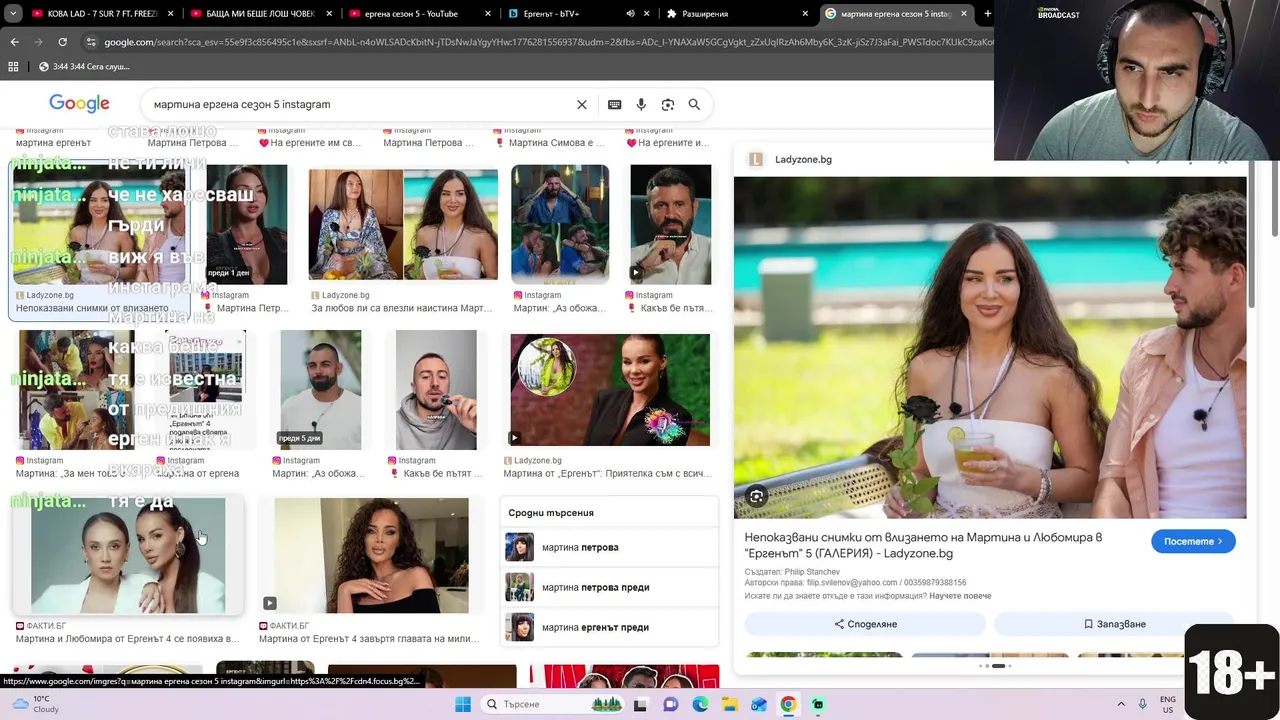The height and width of the screenshot is (720, 1280).
Task: Open Научете повече link
Action: click(x=960, y=596)
